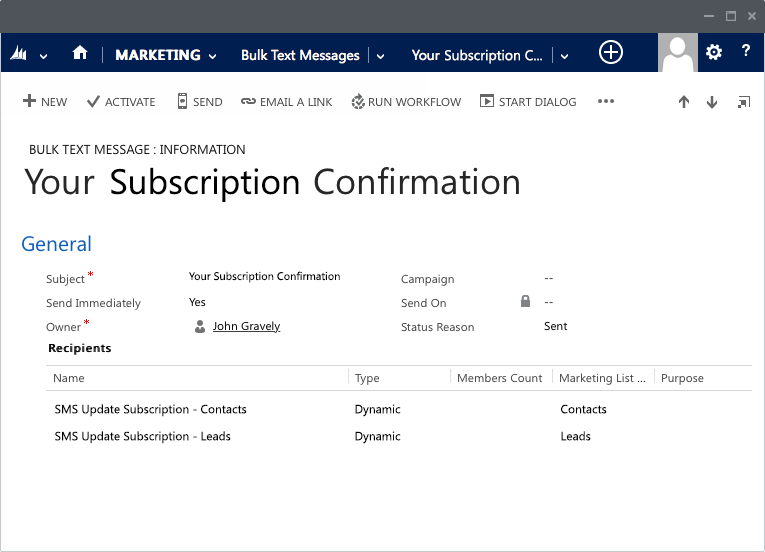Screen dimensions: 765x552
Task: Go to next record down arrow
Action: 712,102
